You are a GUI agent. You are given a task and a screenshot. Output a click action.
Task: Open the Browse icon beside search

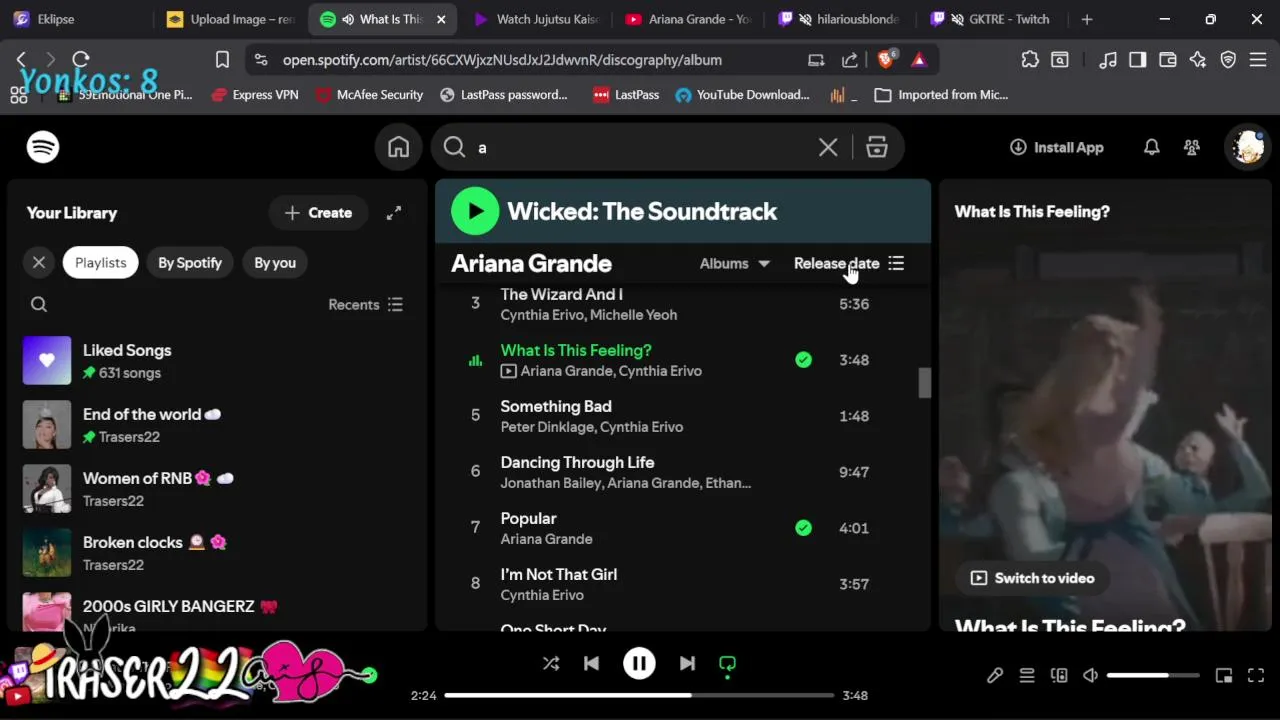877,148
